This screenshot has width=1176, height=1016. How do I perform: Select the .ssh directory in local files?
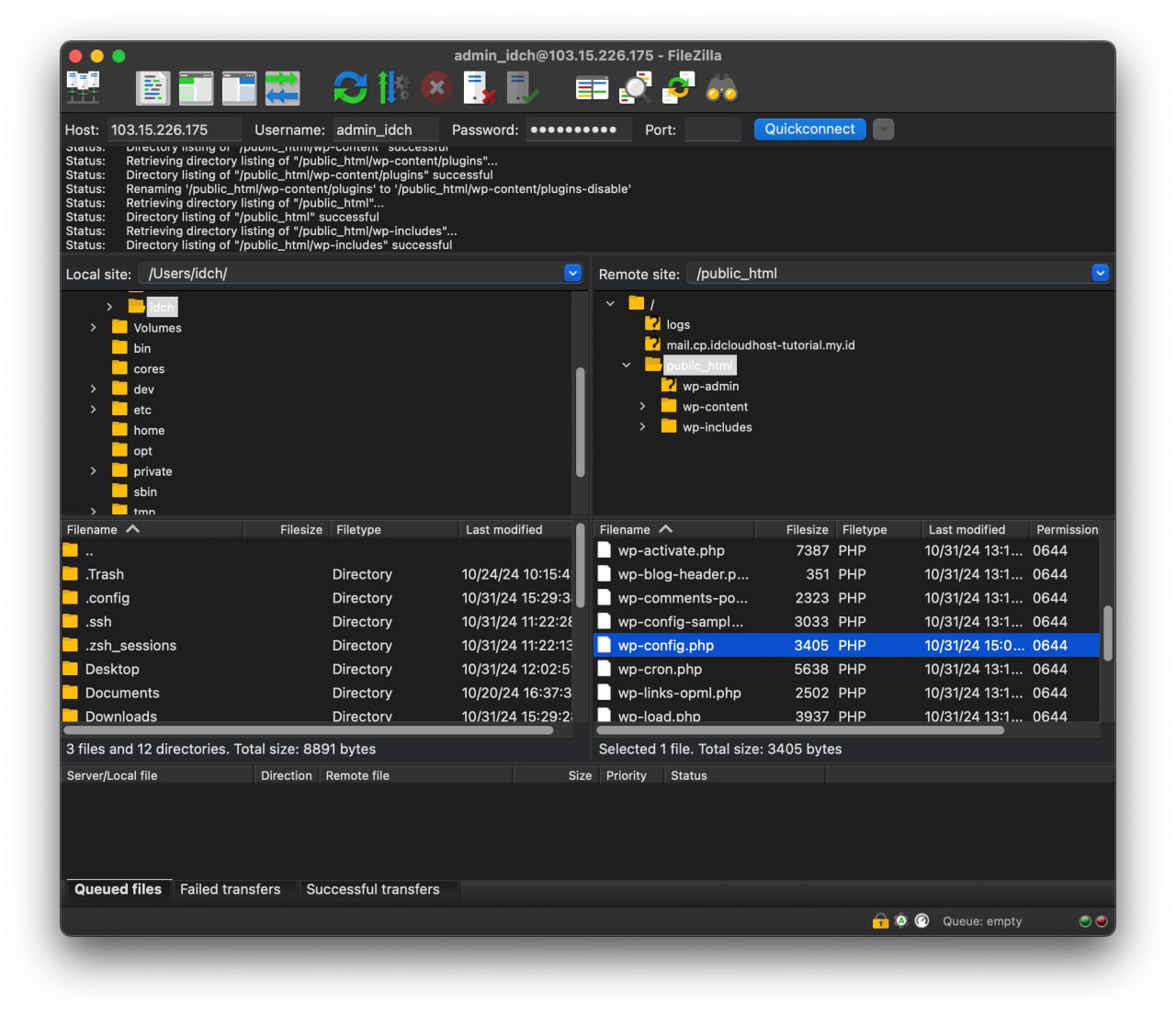(317, 622)
